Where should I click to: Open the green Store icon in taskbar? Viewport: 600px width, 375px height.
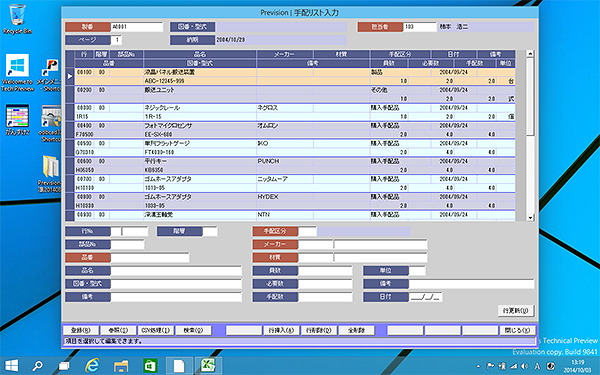pyautogui.click(x=150, y=365)
